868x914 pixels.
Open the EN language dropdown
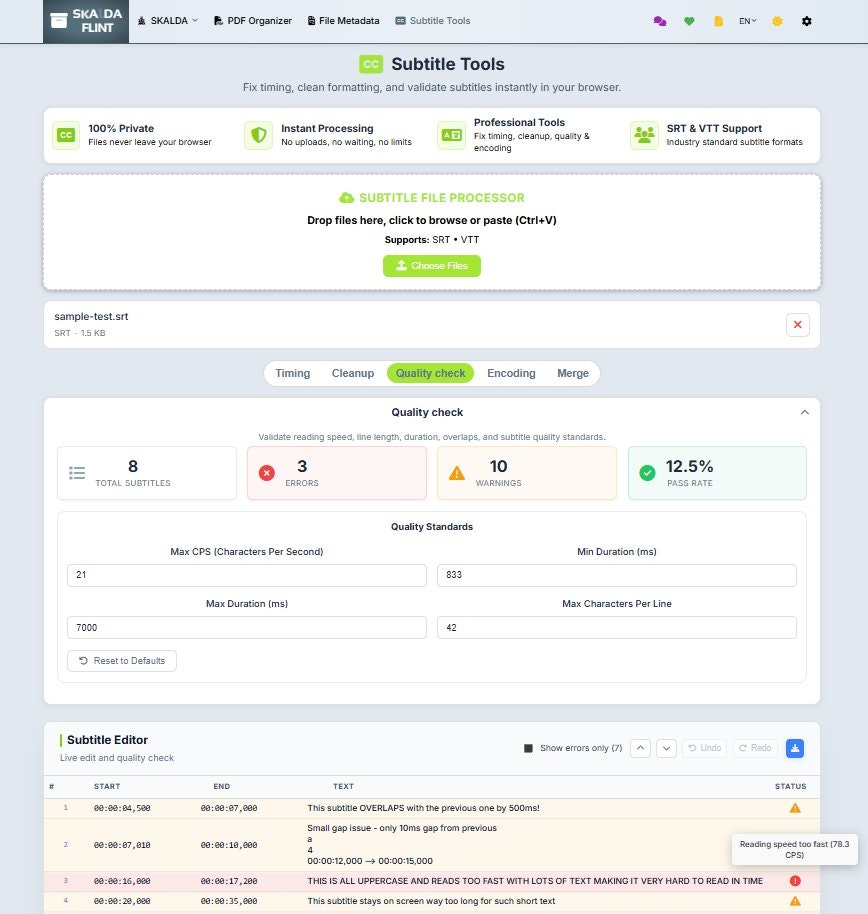click(x=747, y=20)
